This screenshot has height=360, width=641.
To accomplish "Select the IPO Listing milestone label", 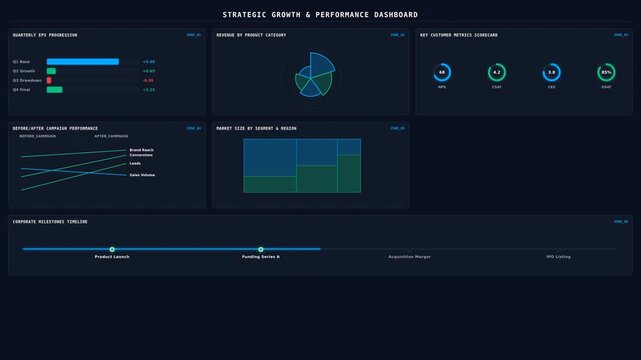I will point(558,257).
